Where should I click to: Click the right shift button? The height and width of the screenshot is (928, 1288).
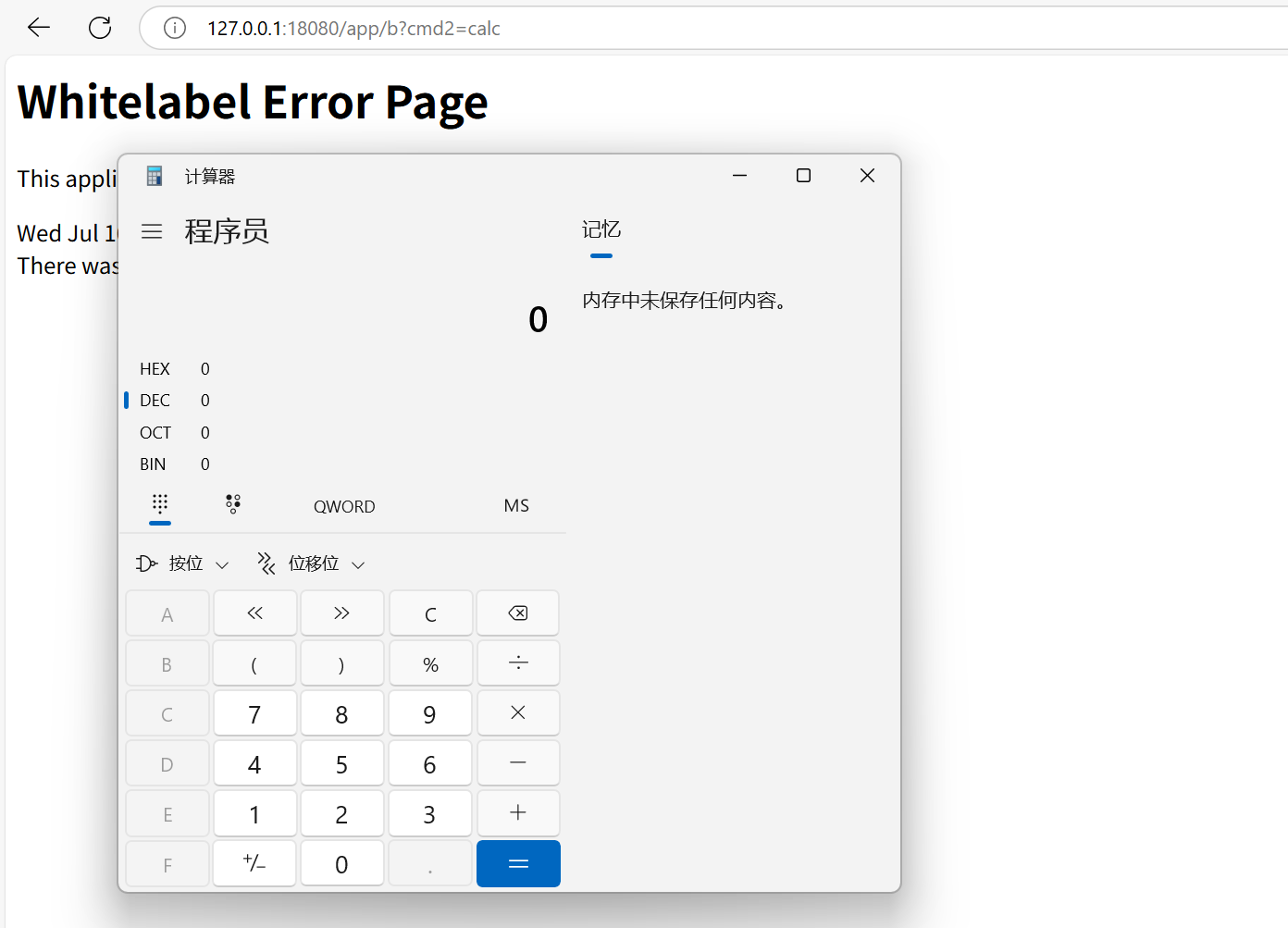(342, 613)
